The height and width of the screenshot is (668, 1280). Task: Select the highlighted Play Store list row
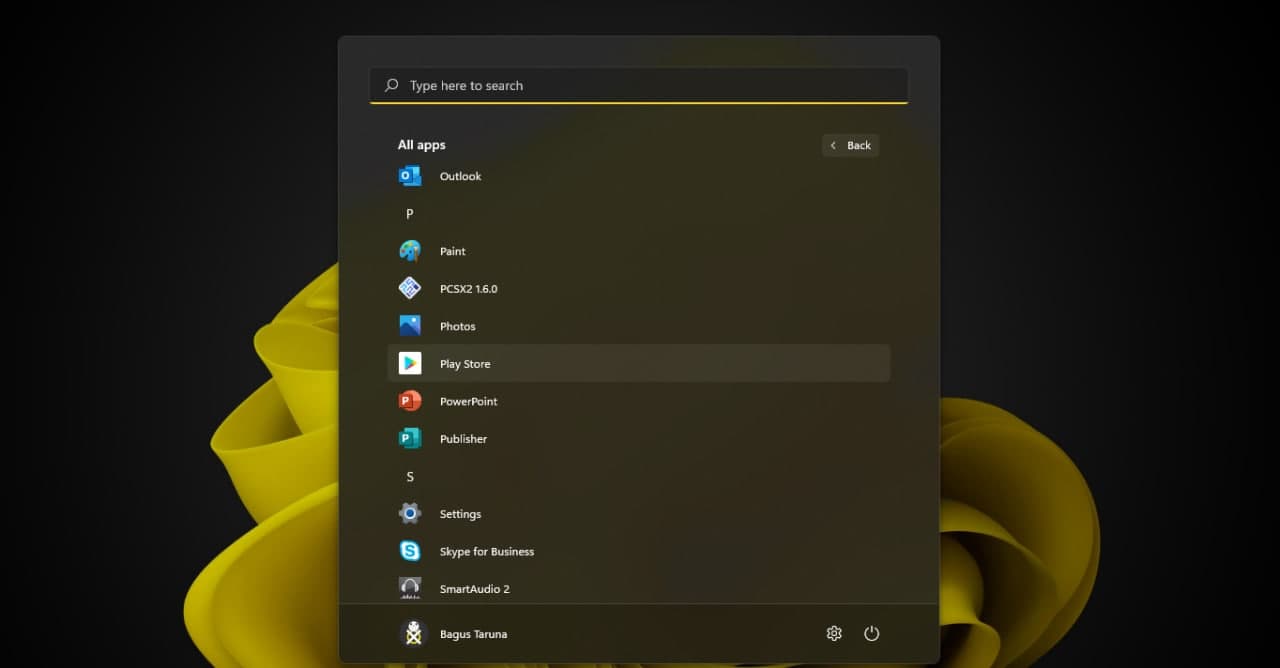click(x=639, y=363)
